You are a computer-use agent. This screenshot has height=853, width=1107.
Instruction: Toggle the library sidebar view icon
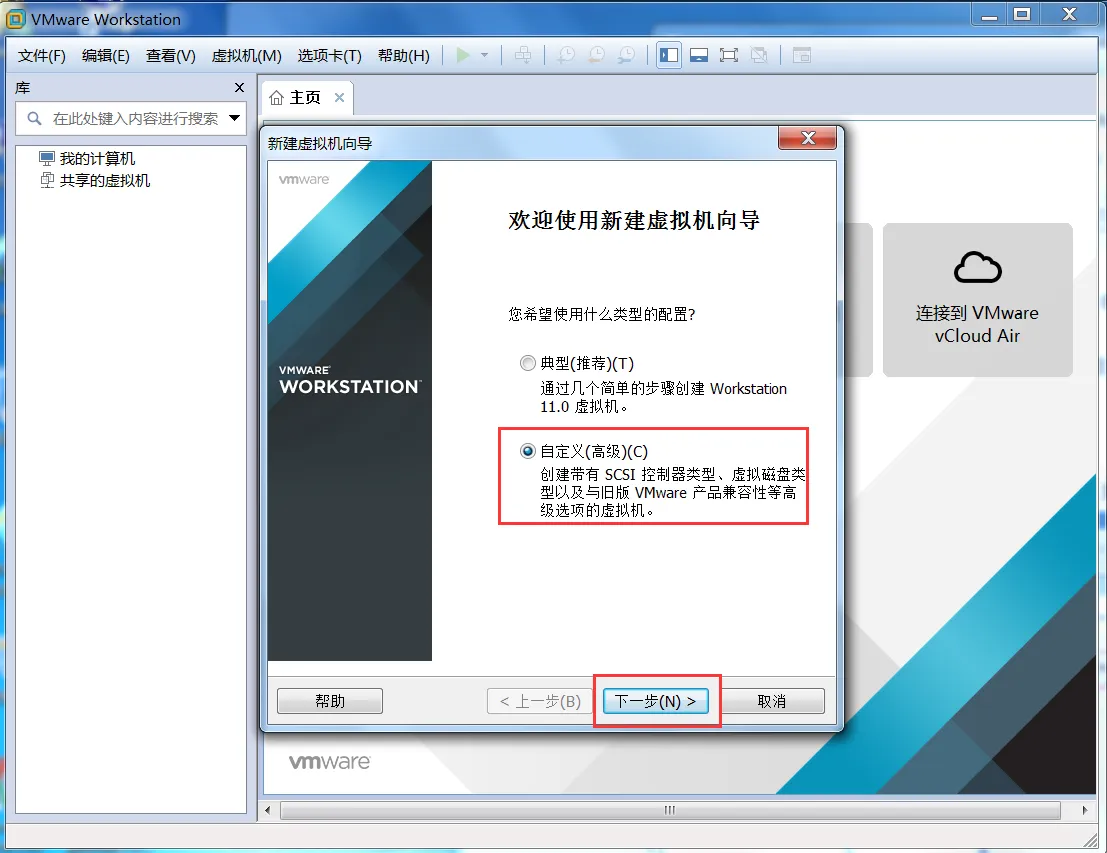point(669,55)
